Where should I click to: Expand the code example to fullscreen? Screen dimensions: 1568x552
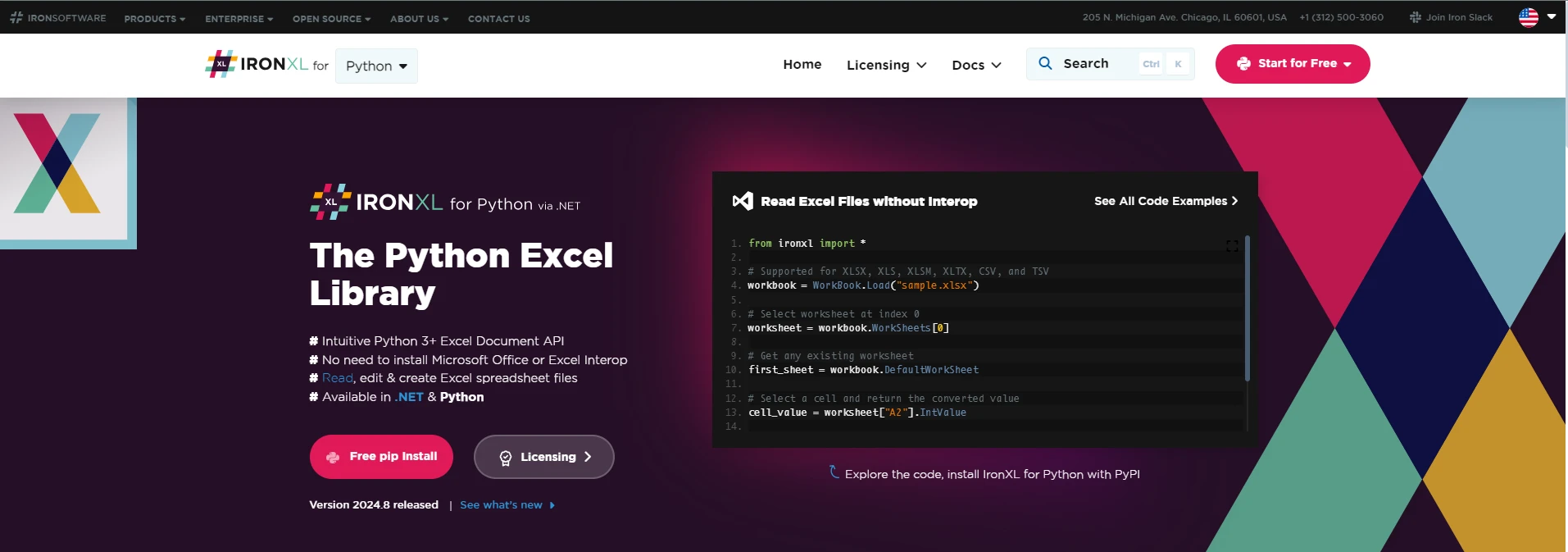[1231, 246]
